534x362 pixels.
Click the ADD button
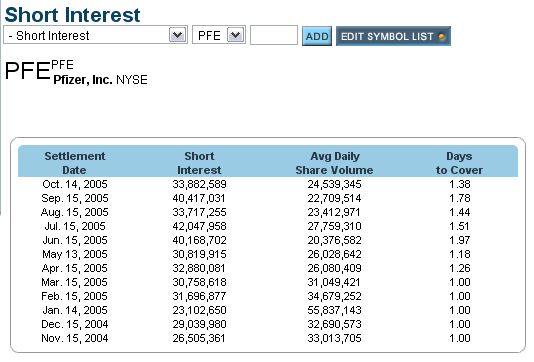(x=317, y=36)
